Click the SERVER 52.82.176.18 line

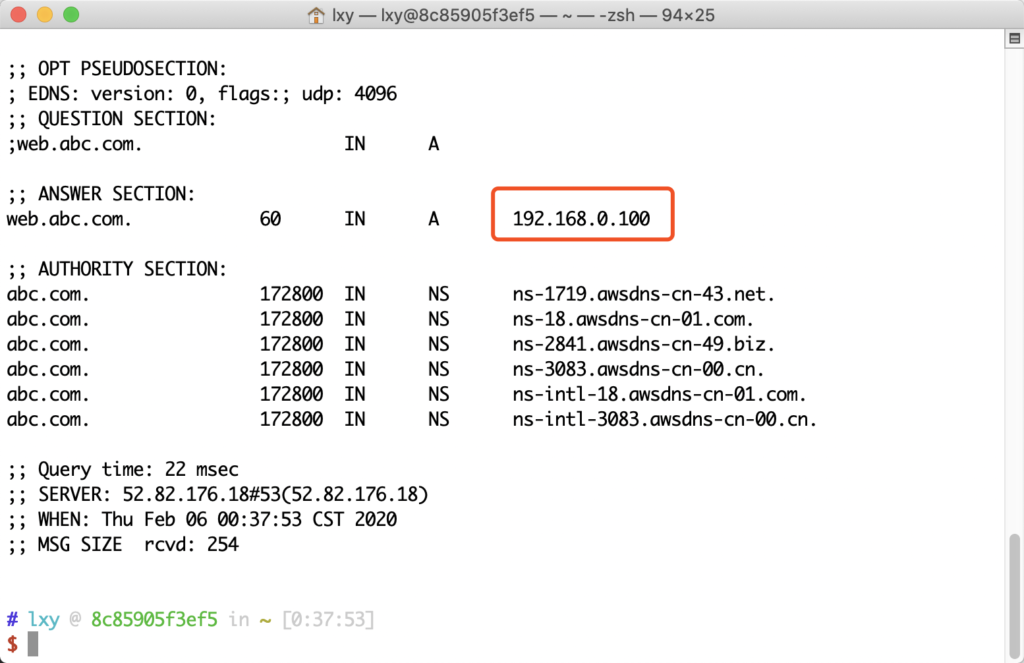(x=218, y=495)
